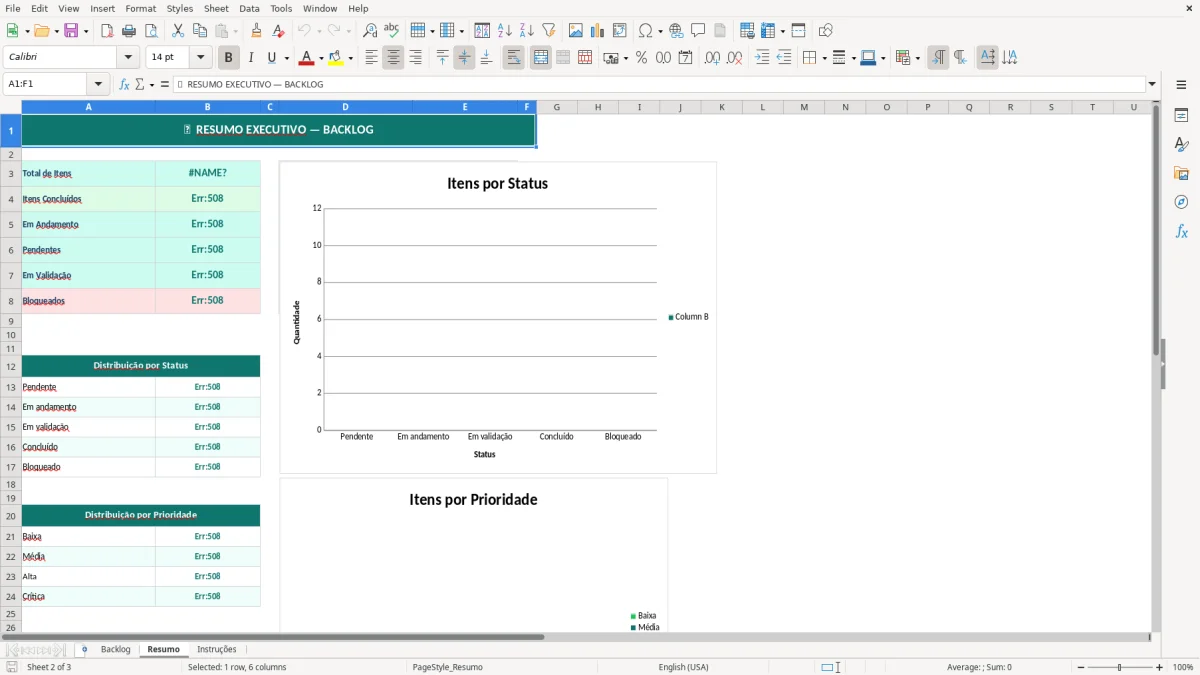1200x675 pixels.
Task: Zoom in with the plus button
Action: click(x=1160, y=667)
